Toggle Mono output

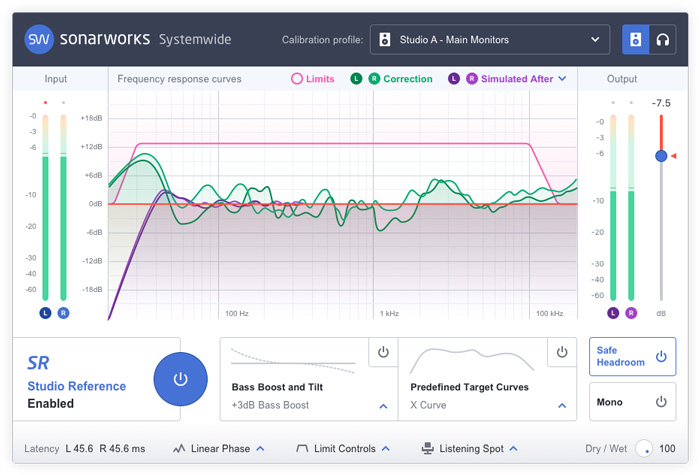[632, 402]
